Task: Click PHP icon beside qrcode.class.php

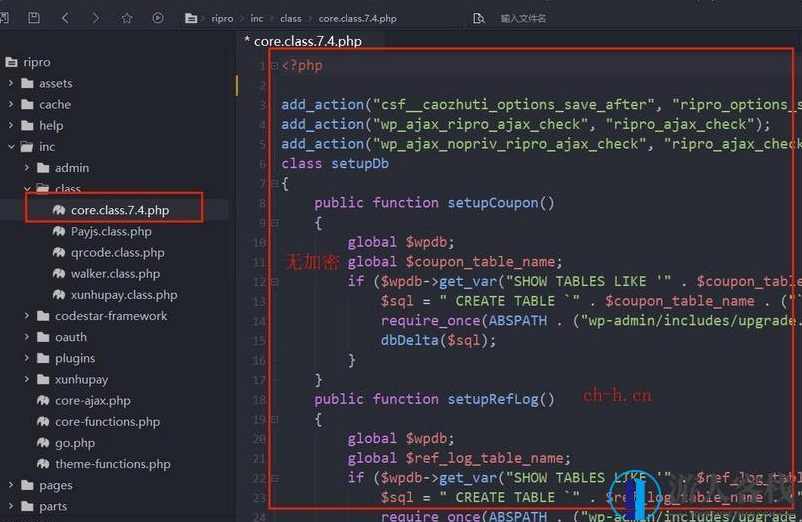Action: pos(59,253)
